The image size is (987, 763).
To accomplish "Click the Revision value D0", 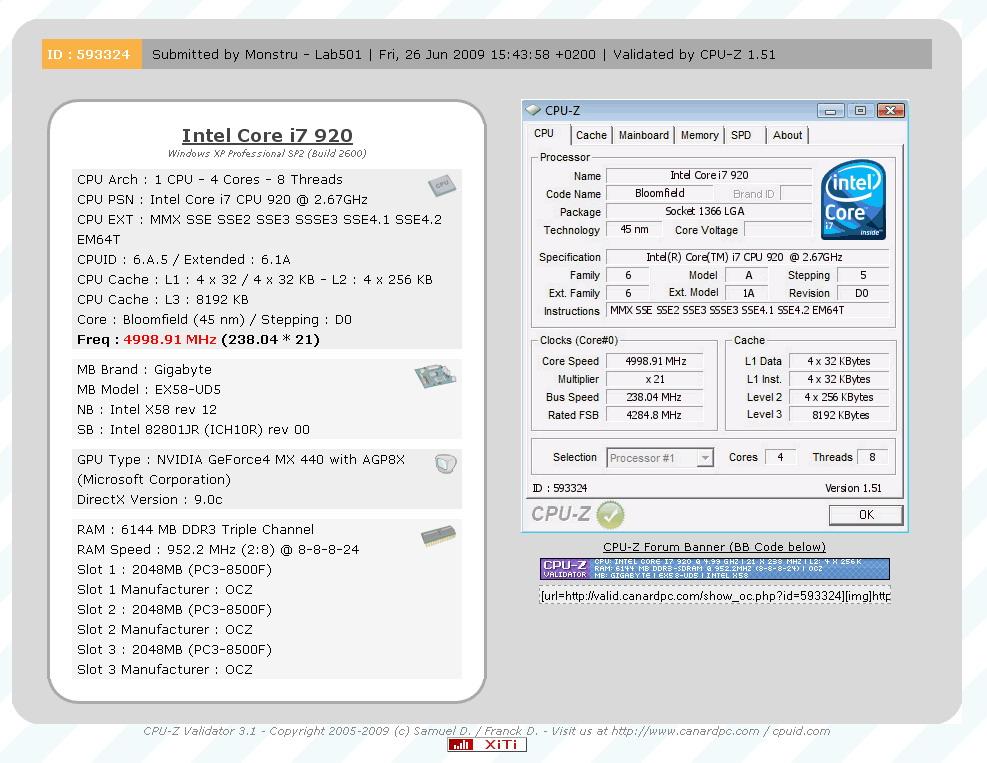I will 862,293.
